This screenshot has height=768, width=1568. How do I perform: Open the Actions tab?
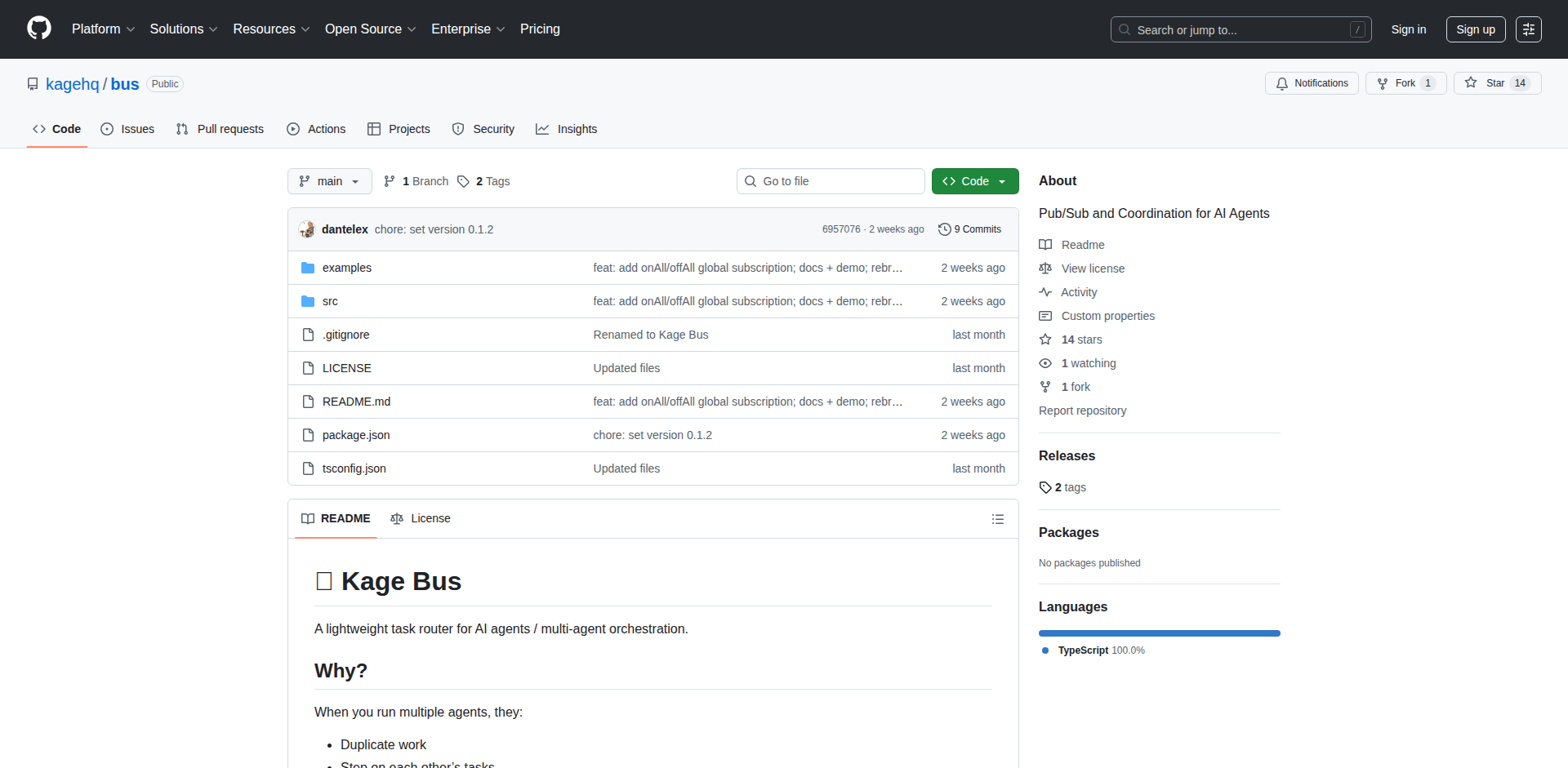tap(316, 129)
